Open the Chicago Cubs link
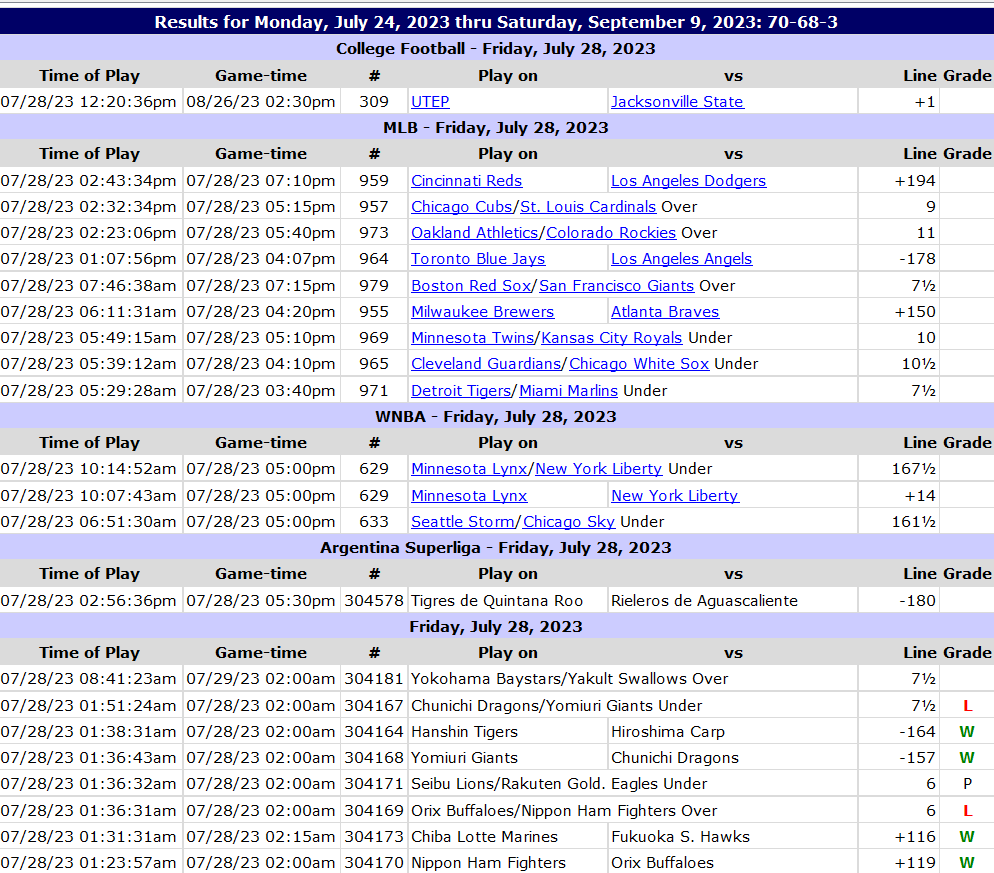The image size is (994, 873). (x=462, y=207)
